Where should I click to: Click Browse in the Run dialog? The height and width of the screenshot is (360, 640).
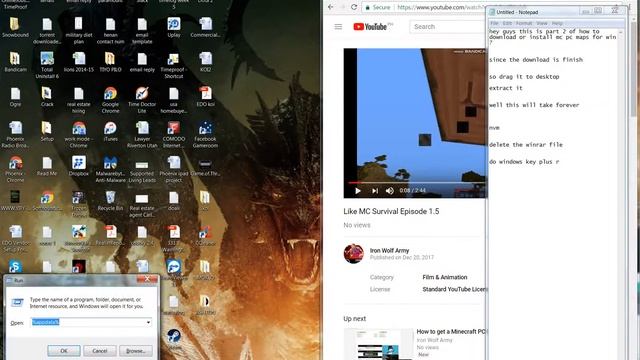[136, 351]
